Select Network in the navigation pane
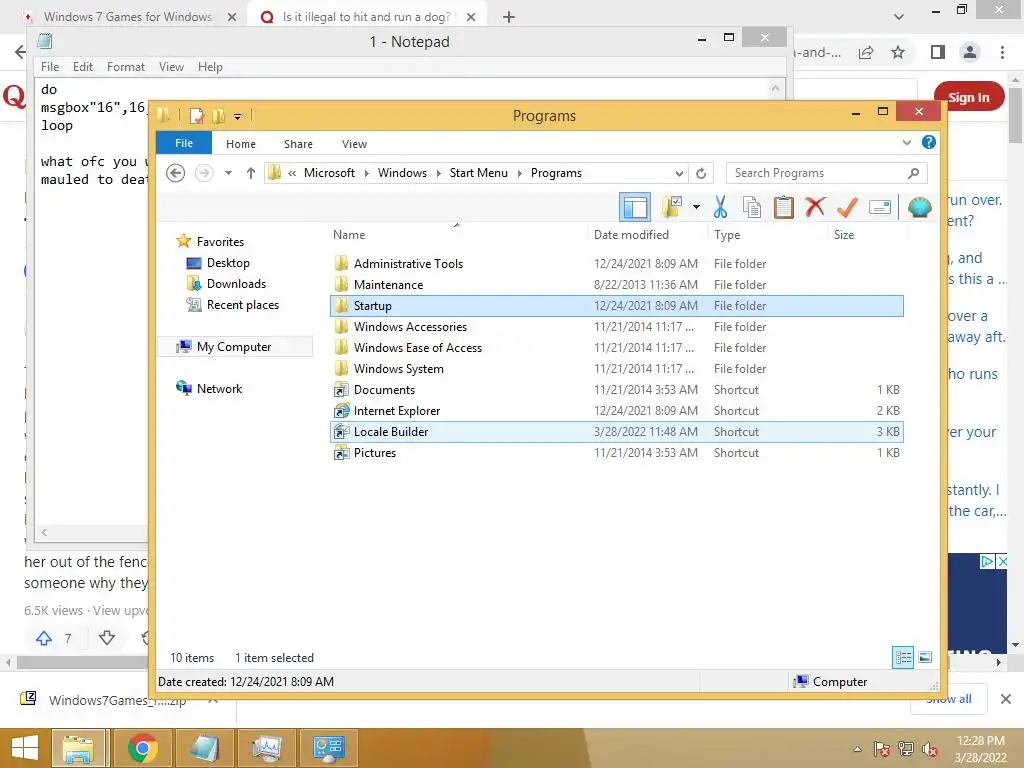 coord(219,389)
